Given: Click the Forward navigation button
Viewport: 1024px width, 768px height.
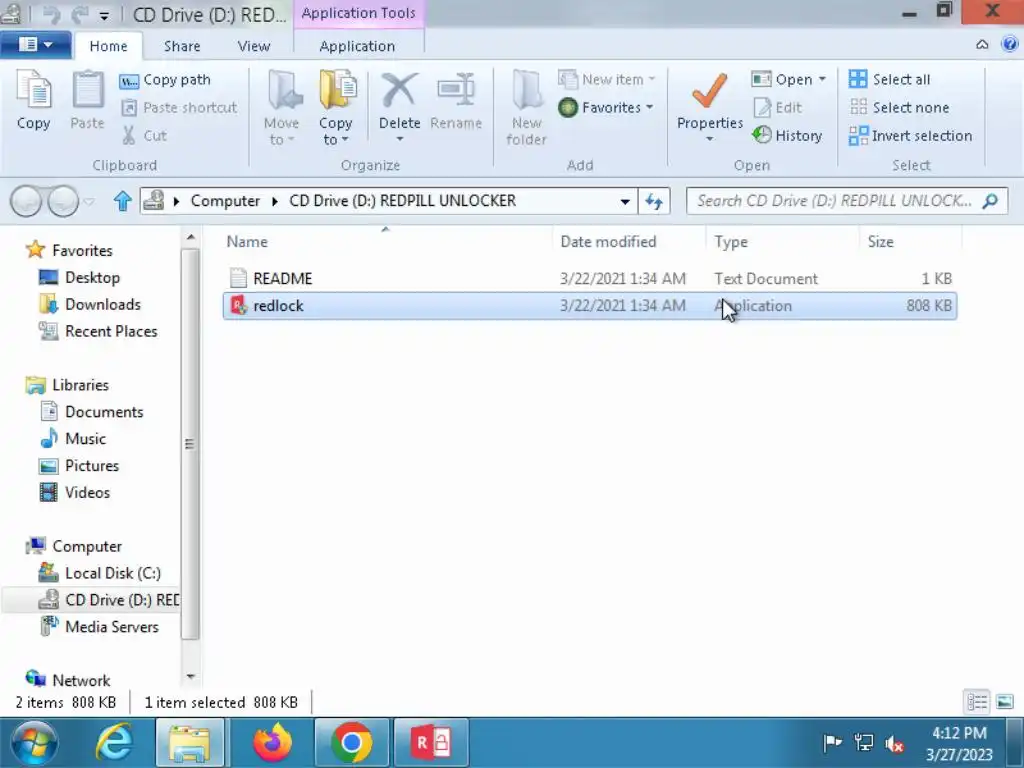Looking at the screenshot, I should [x=63, y=201].
